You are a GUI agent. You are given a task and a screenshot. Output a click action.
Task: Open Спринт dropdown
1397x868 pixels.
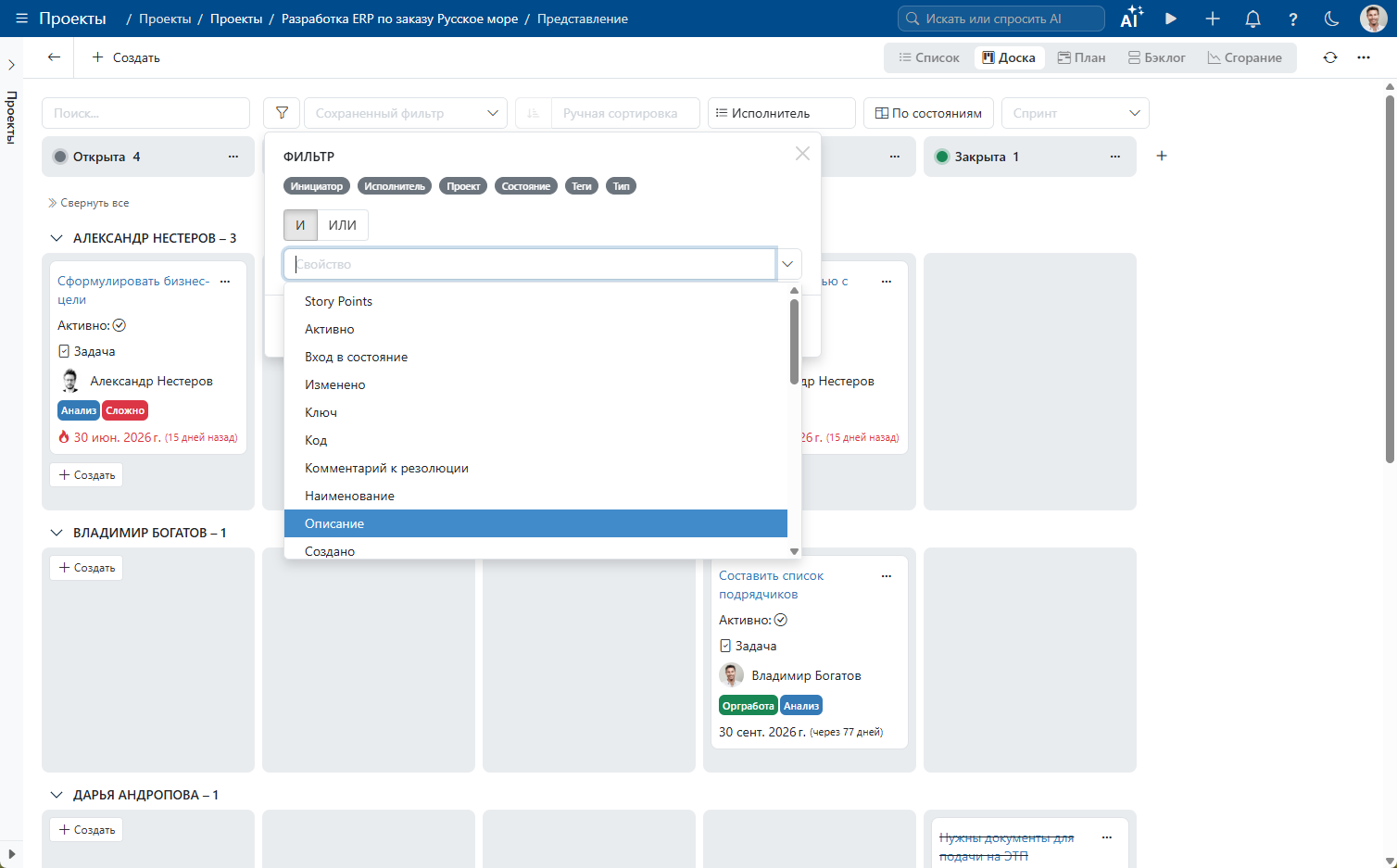coord(1076,113)
